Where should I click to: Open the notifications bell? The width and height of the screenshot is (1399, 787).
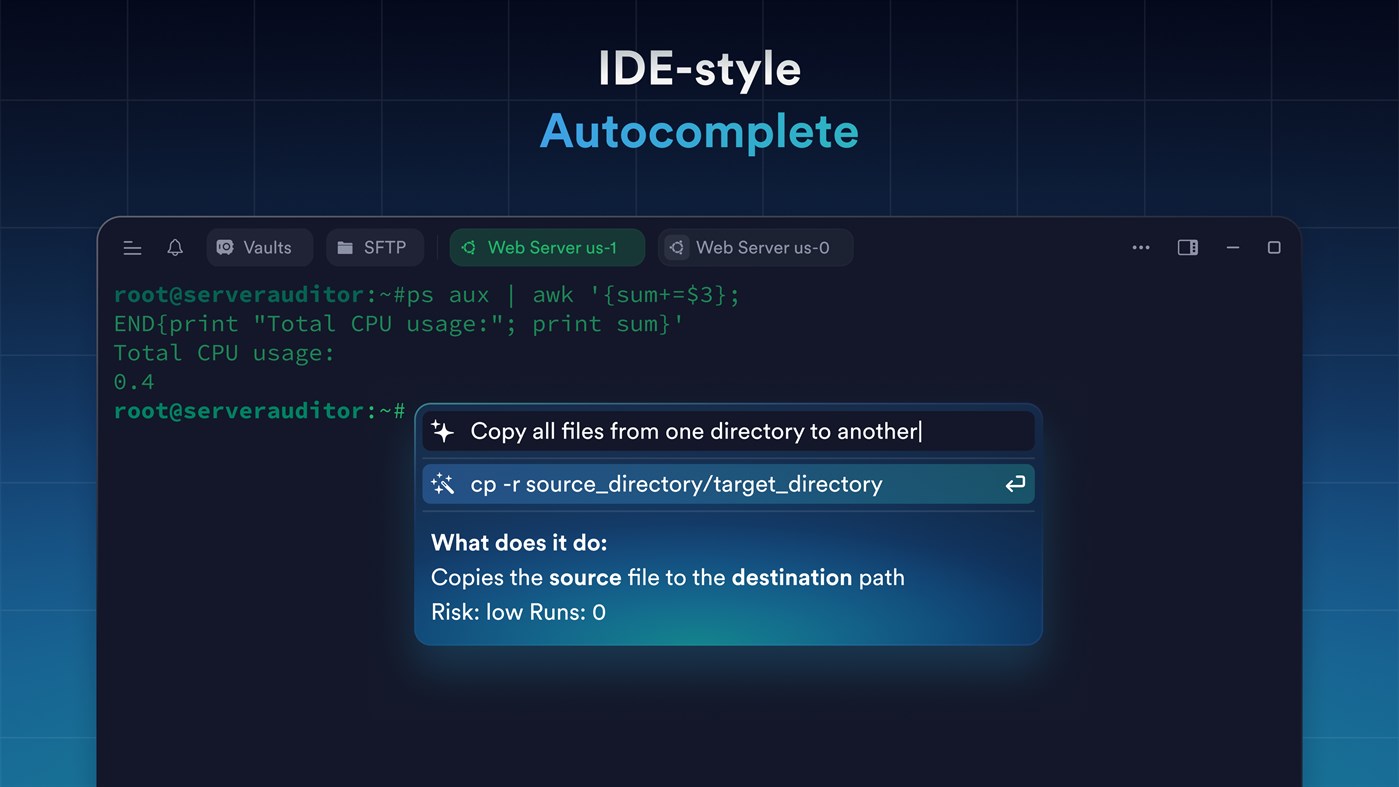pyautogui.click(x=175, y=248)
